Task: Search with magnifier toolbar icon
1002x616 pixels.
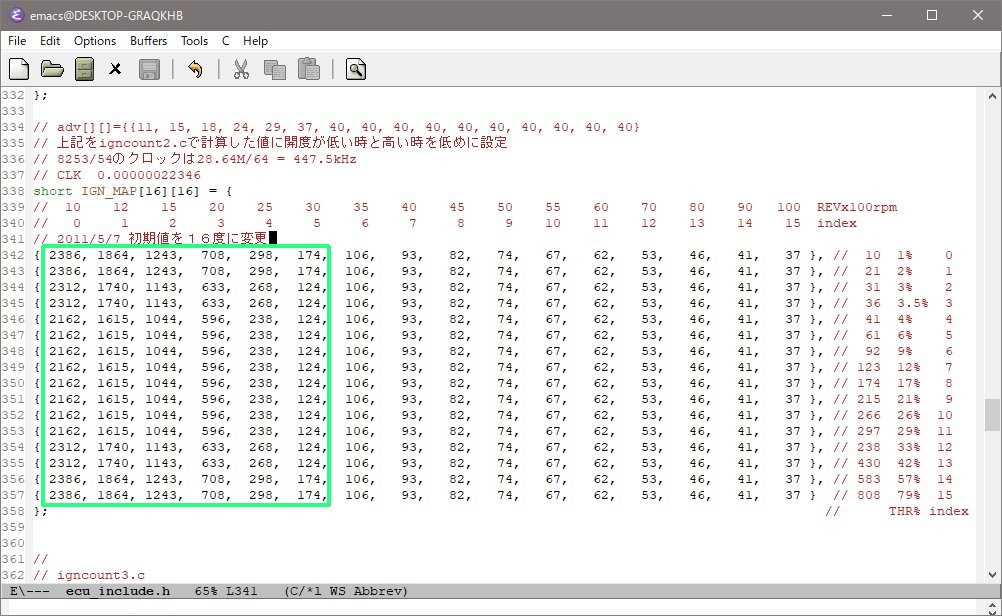Action: click(x=356, y=69)
